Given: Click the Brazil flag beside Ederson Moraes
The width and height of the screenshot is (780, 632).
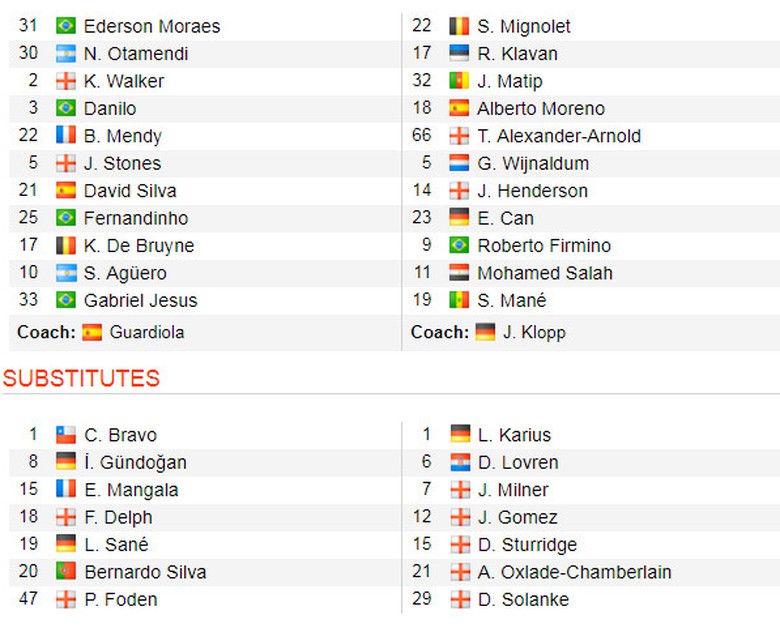Looking at the screenshot, I should [66, 26].
